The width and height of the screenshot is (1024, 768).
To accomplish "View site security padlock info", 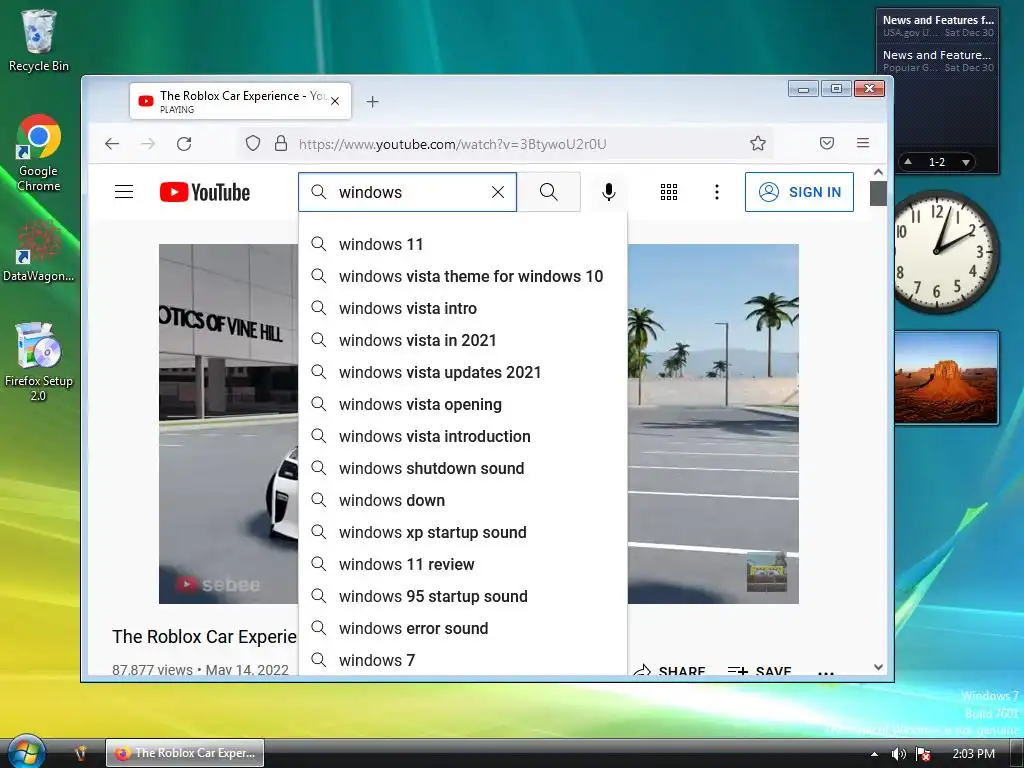I will point(281,144).
